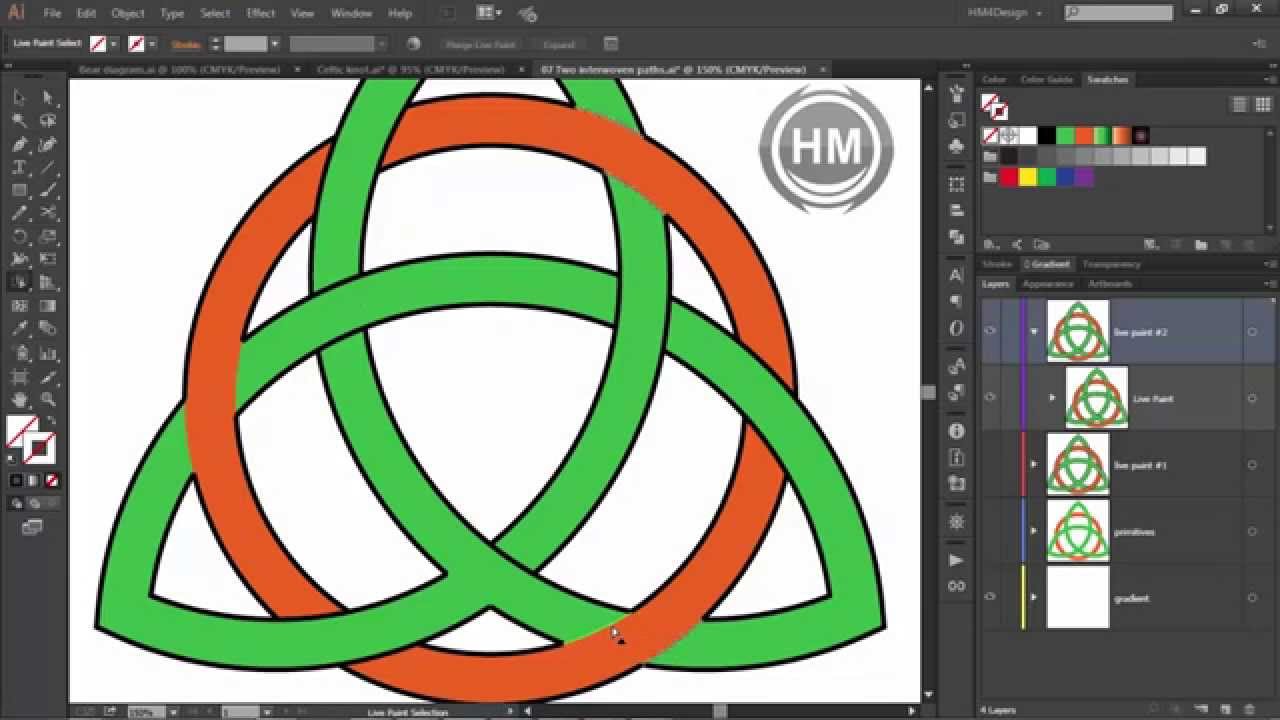Select the Magic Wand tool
1280x720 pixels.
(19, 121)
